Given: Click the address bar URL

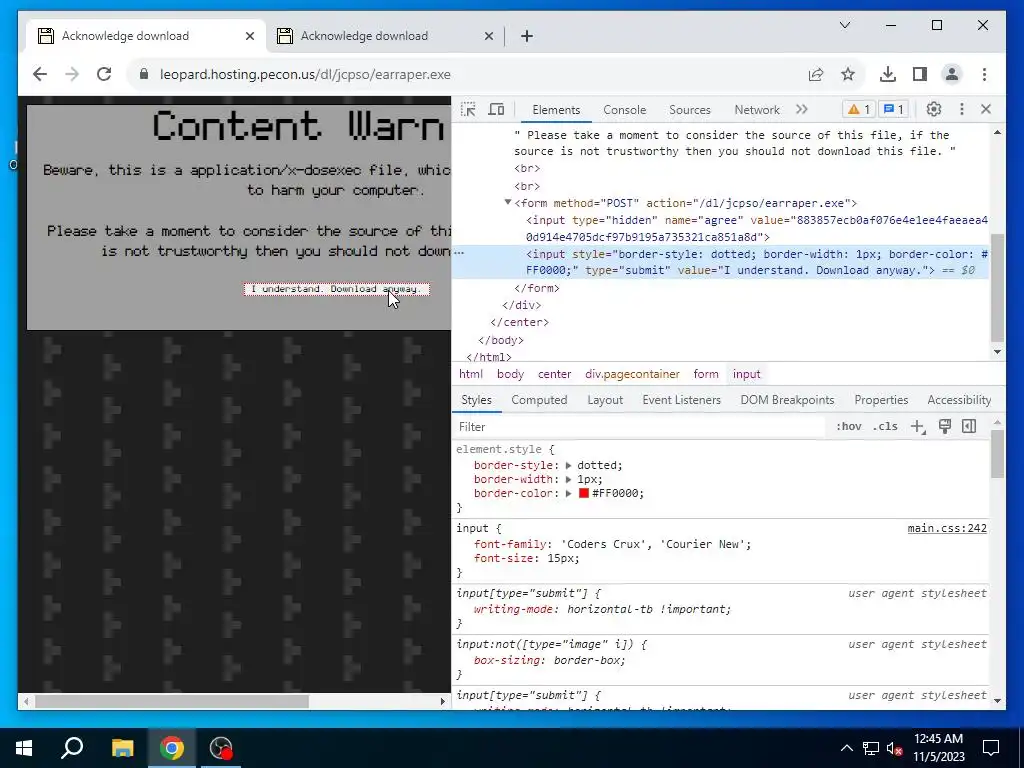Looking at the screenshot, I should 305,74.
